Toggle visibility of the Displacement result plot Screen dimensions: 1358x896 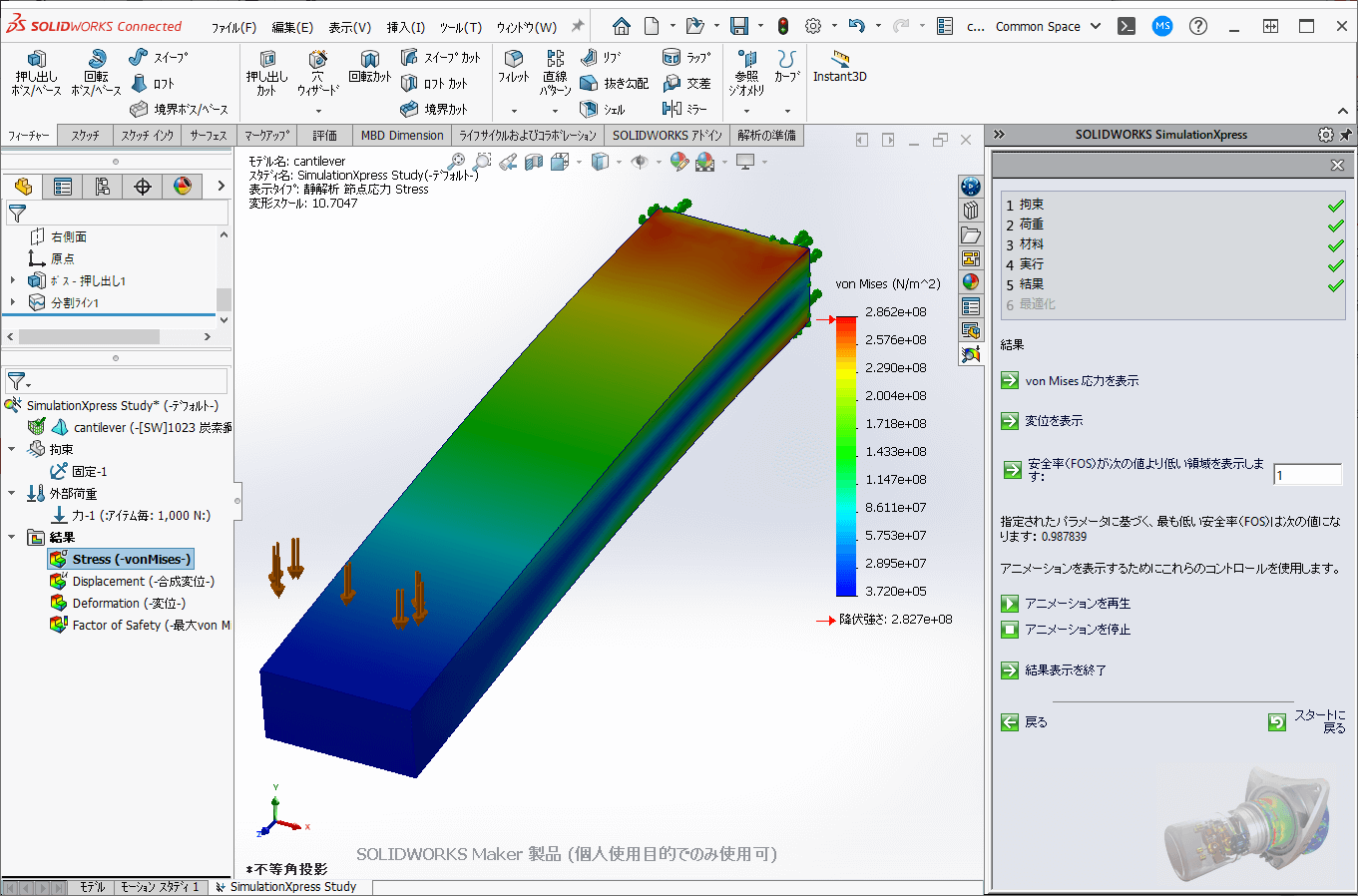pyautogui.click(x=141, y=581)
